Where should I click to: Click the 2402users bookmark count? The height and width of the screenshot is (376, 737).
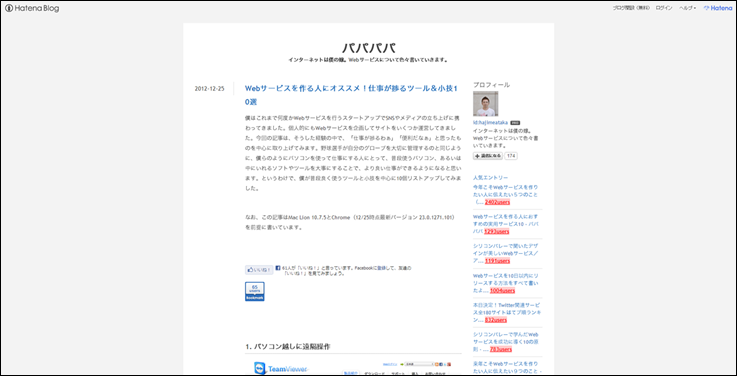point(498,202)
